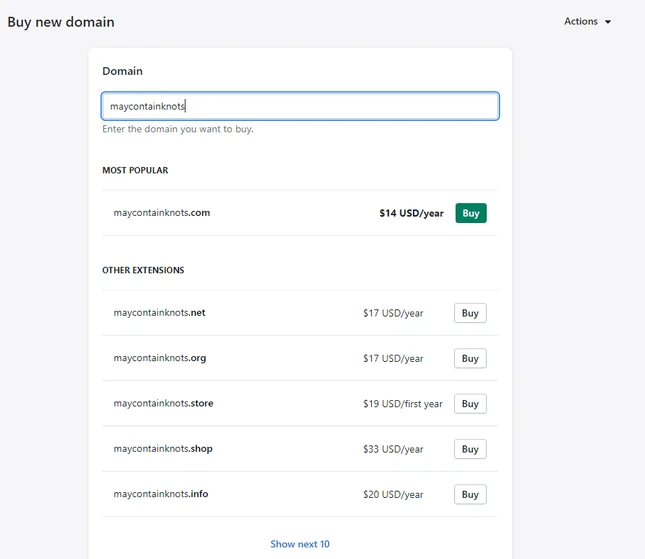Select the maycontainknots.org domain name
The height and width of the screenshot is (559, 645).
(160, 358)
